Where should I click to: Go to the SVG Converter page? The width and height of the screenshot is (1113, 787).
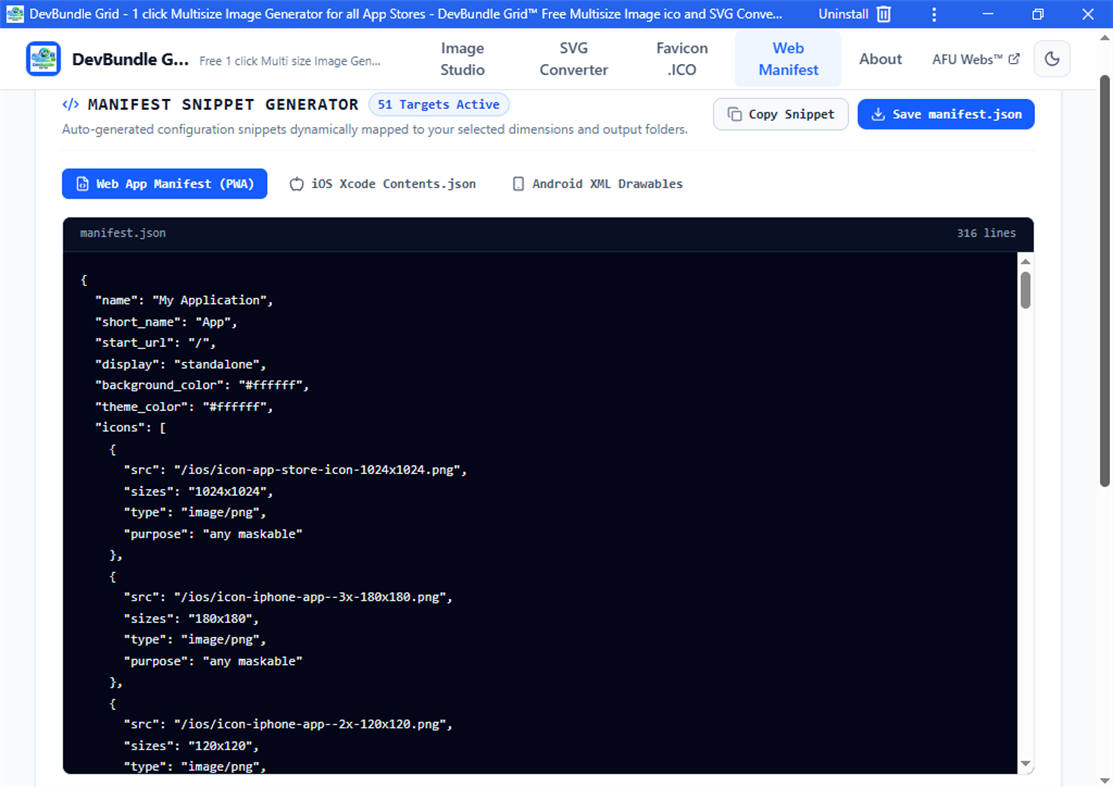tap(574, 59)
